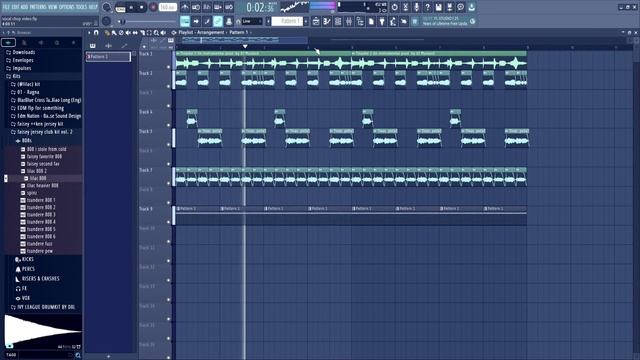This screenshot has height=360, width=640.
Task: Toggle mute dot on Track 4
Action: [168, 125]
